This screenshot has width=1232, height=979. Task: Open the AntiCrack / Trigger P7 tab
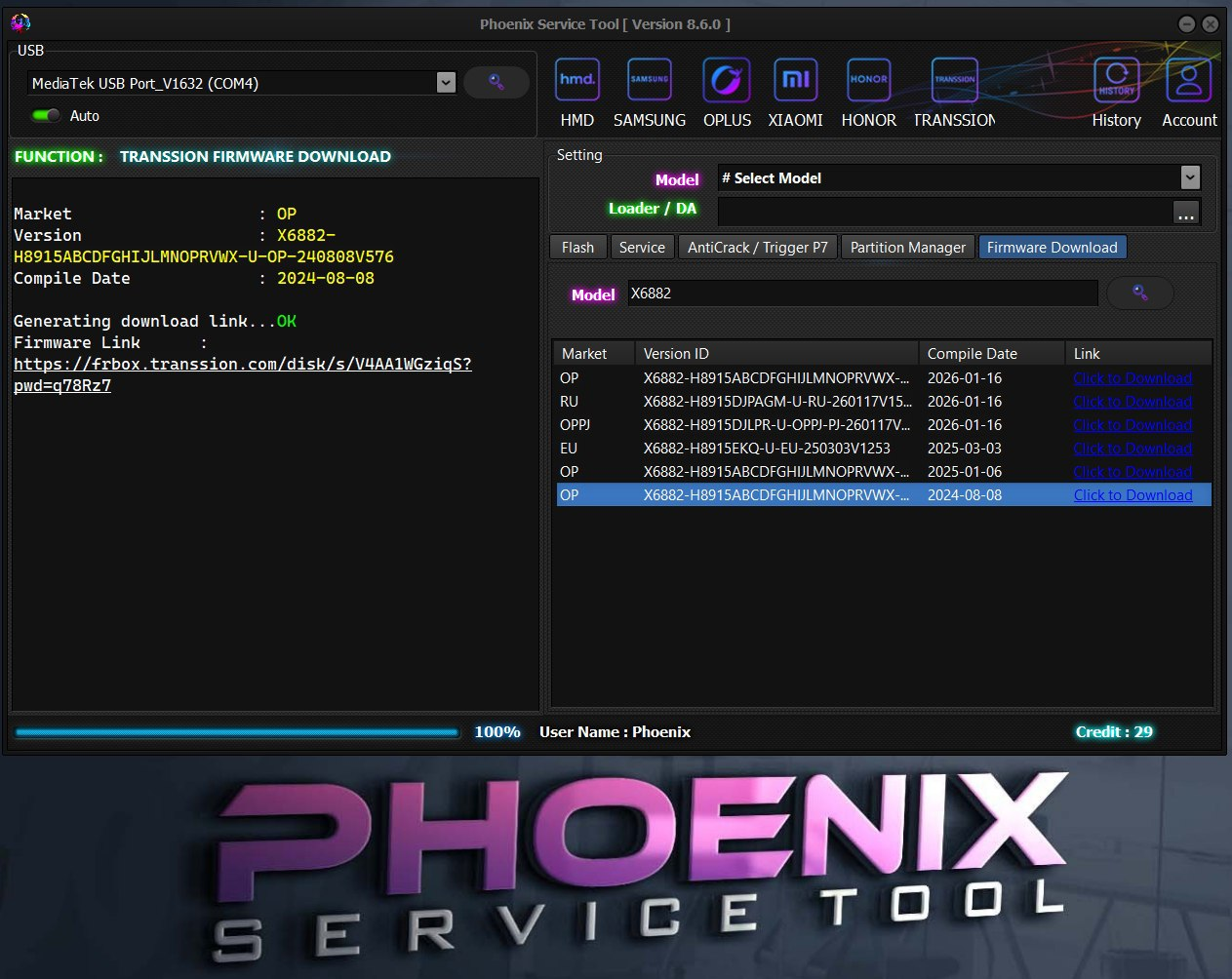point(757,248)
